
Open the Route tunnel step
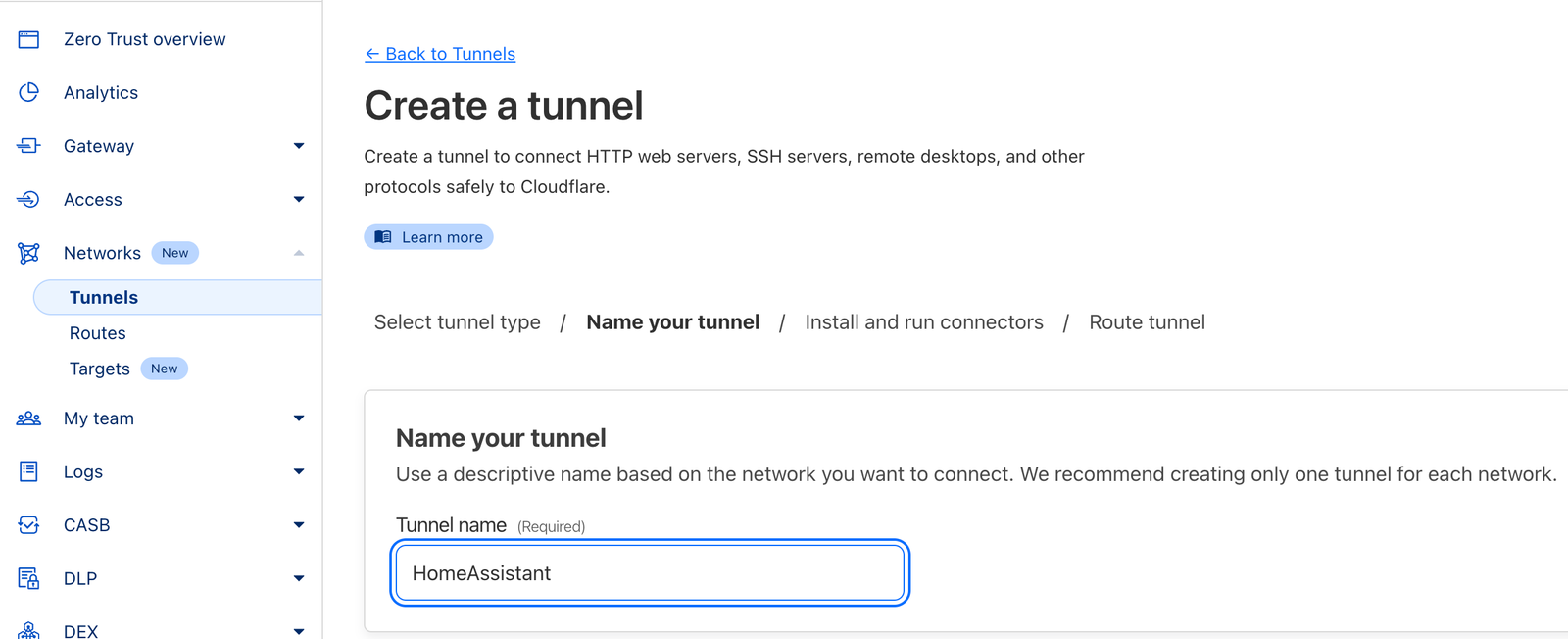[x=1147, y=321]
